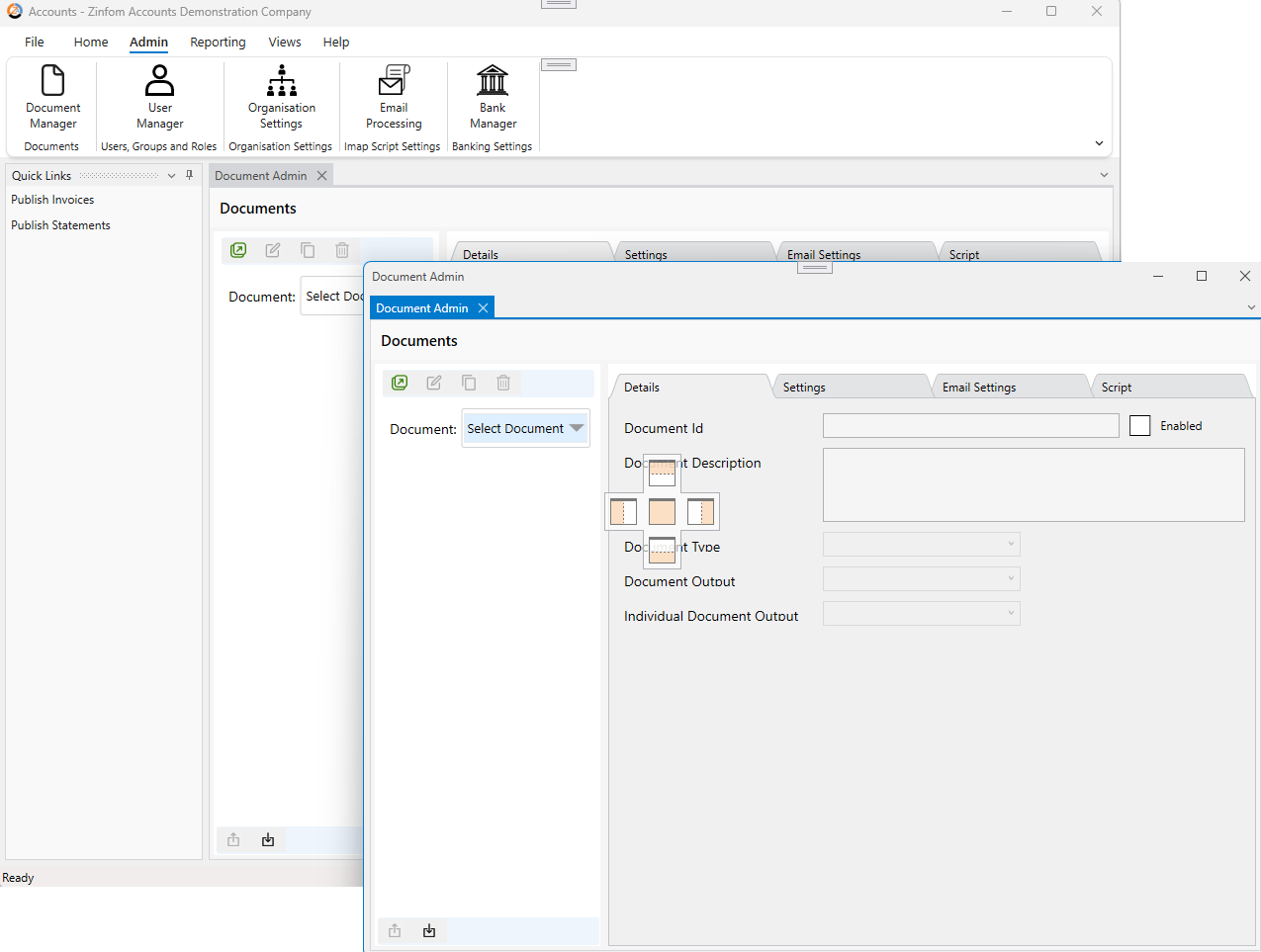
Task: Click the edit document pencil icon in floating window
Action: coord(434,383)
